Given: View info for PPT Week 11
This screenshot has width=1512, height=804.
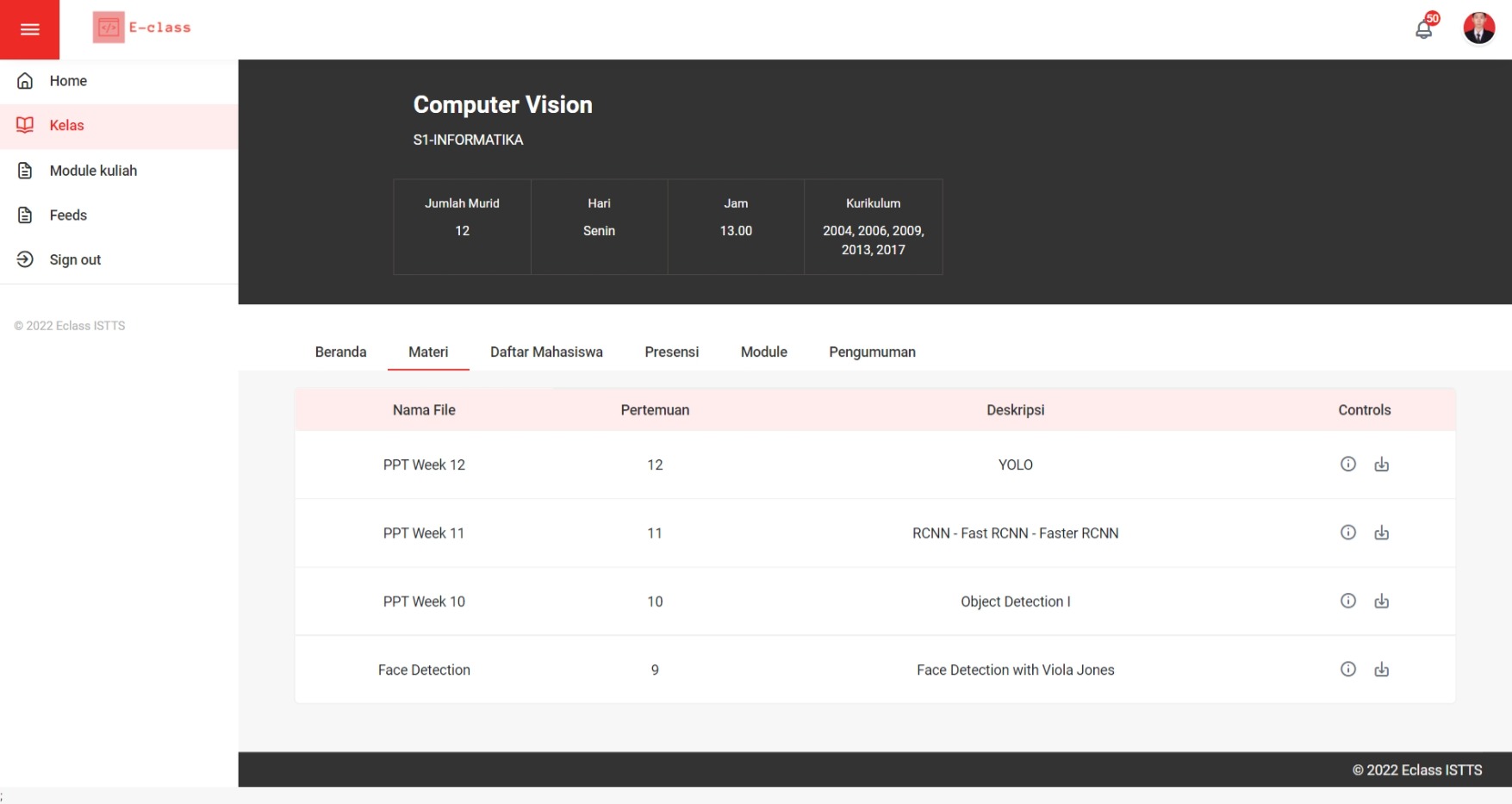Looking at the screenshot, I should coord(1348,533).
